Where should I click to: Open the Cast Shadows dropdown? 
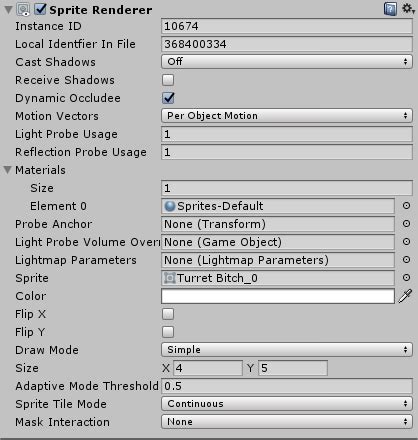(287, 62)
